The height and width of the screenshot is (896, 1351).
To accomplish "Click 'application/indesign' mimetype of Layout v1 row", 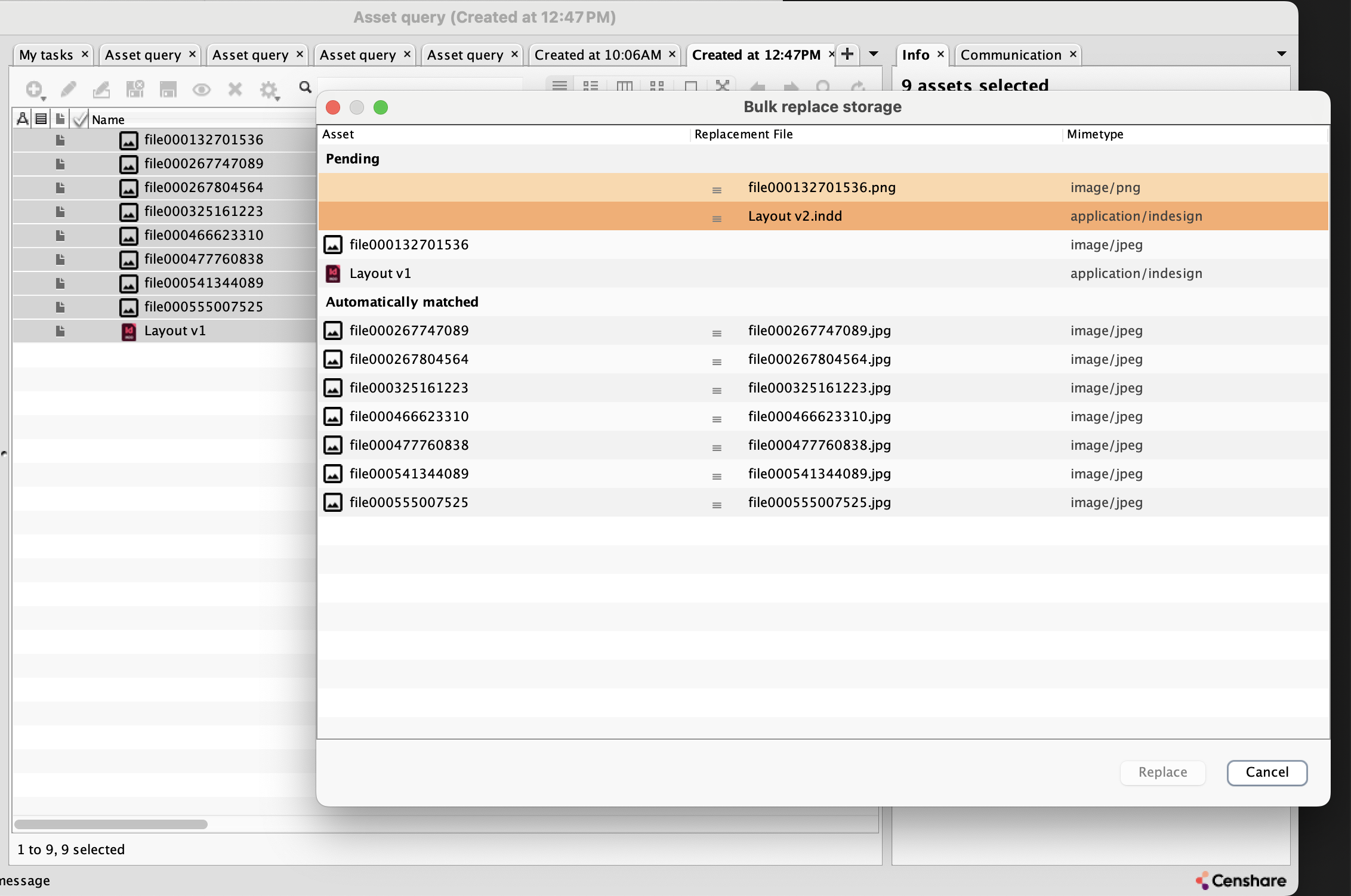I will (x=1136, y=273).
